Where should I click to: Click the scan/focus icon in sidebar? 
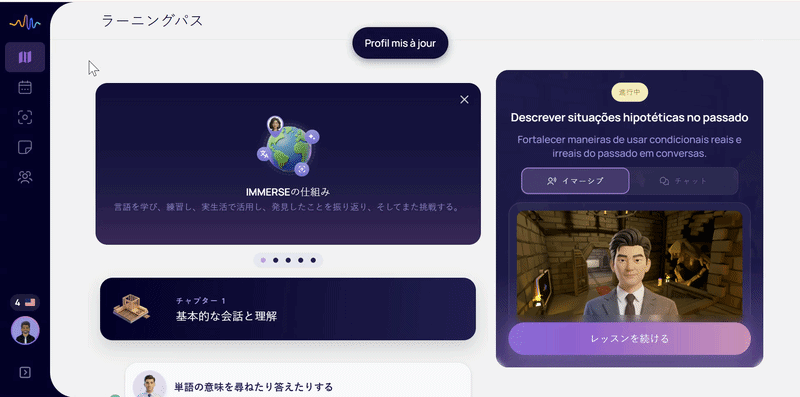click(25, 117)
